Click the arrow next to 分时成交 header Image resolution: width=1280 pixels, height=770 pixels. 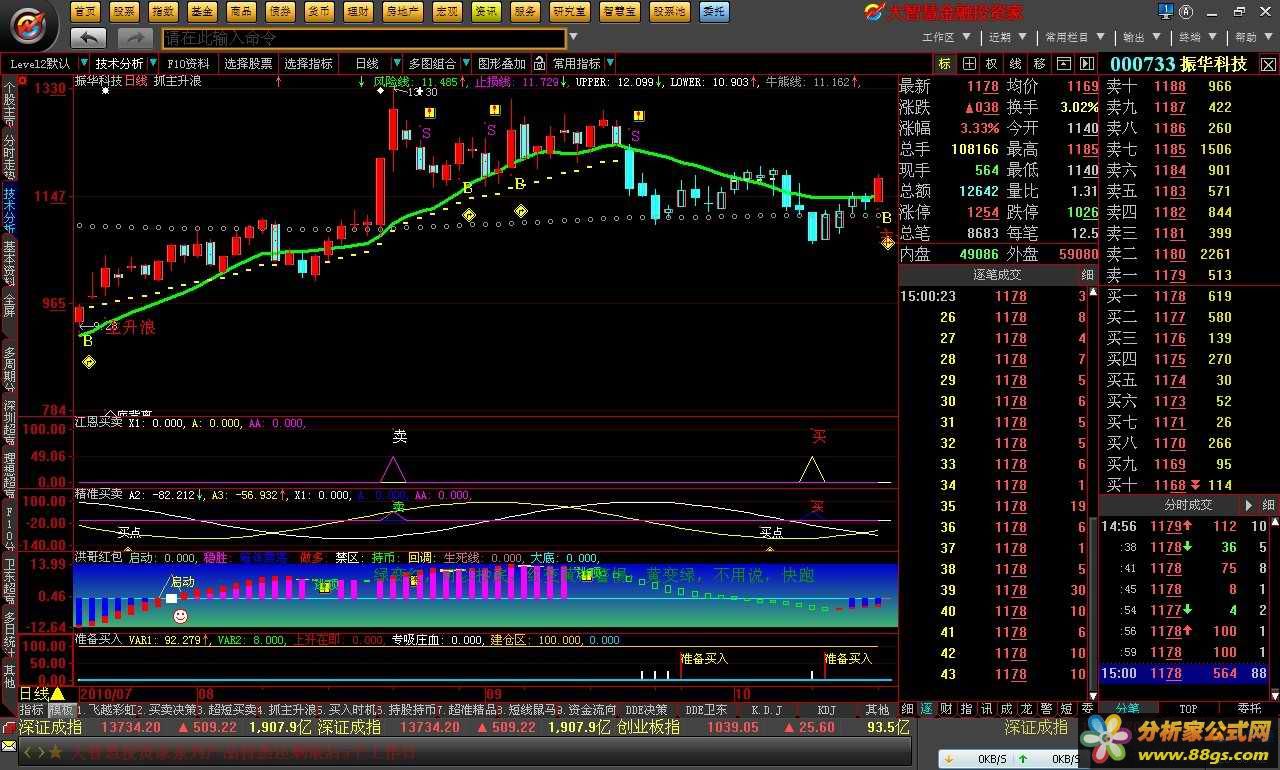(1247, 505)
